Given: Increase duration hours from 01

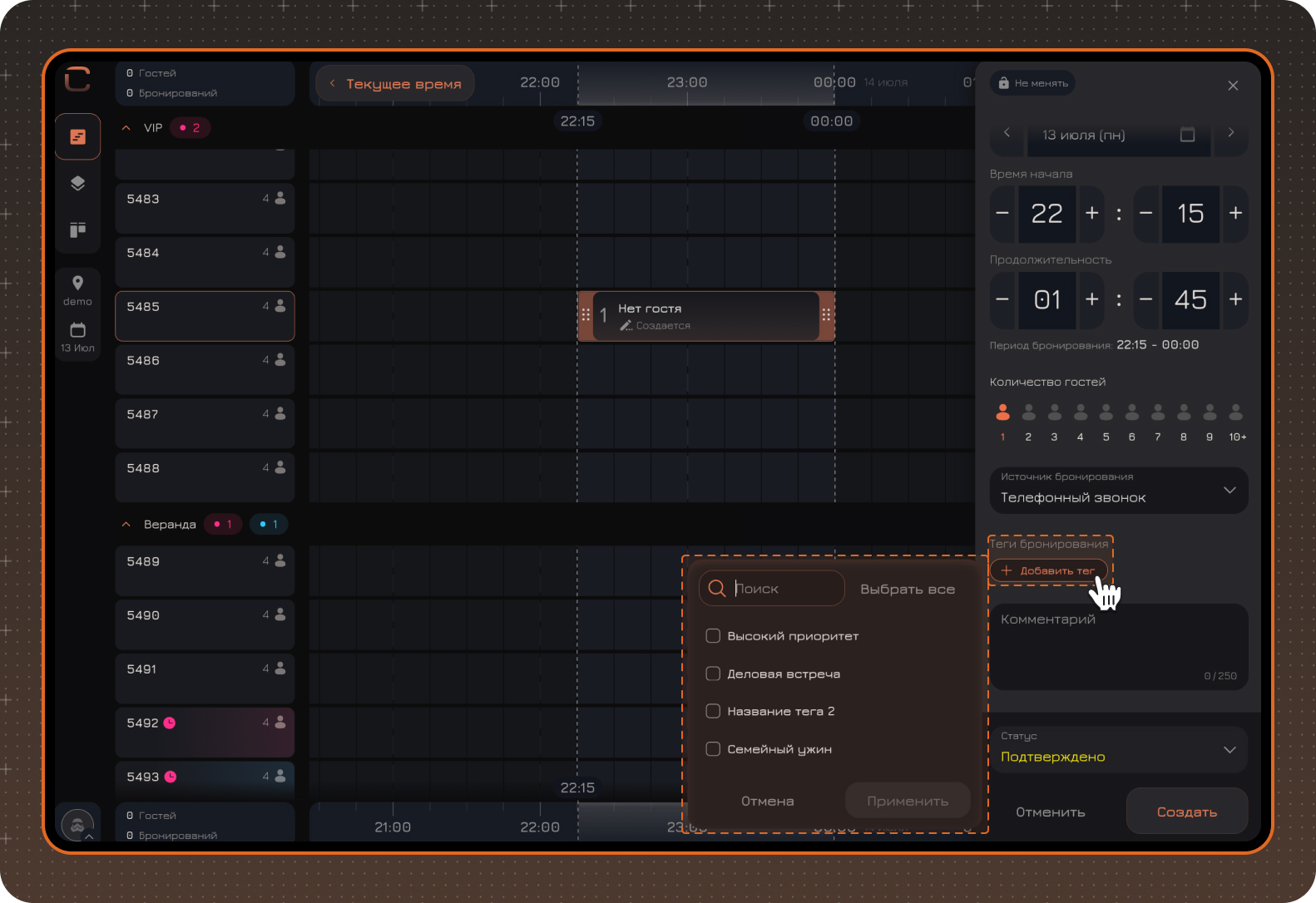Looking at the screenshot, I should coord(1092,299).
